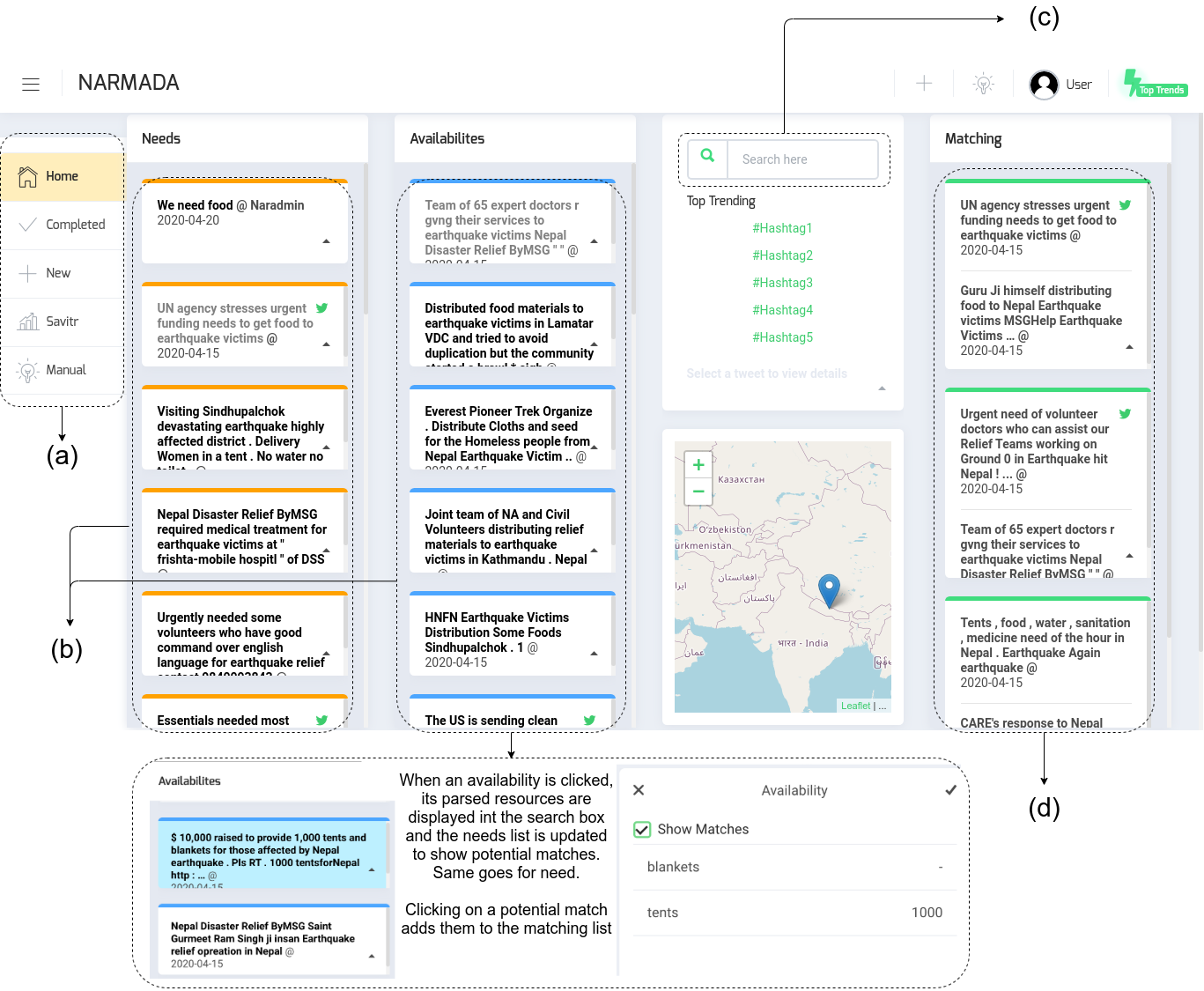Expand the 'HNFN Earthquake Victims' availability card
The image size is (1204, 991).
tap(594, 654)
